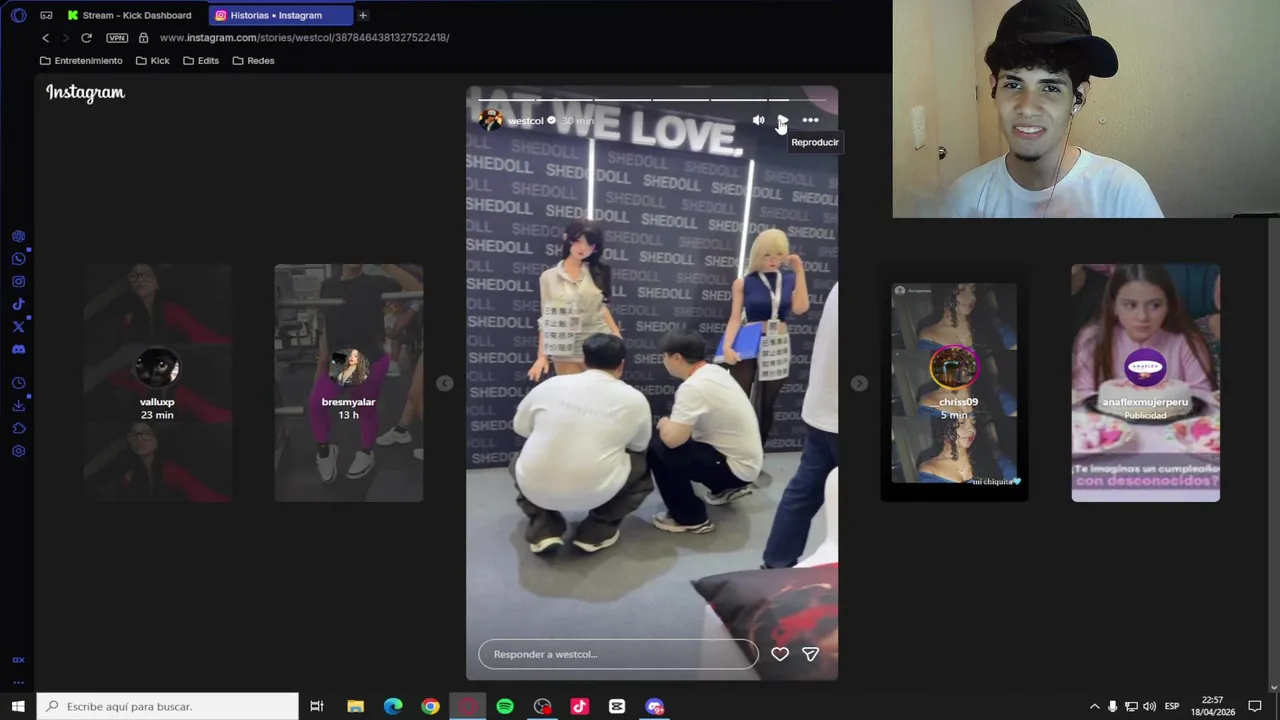This screenshot has width=1280, height=720.
Task: Open extensions cube icon in sidebar
Action: point(18,428)
